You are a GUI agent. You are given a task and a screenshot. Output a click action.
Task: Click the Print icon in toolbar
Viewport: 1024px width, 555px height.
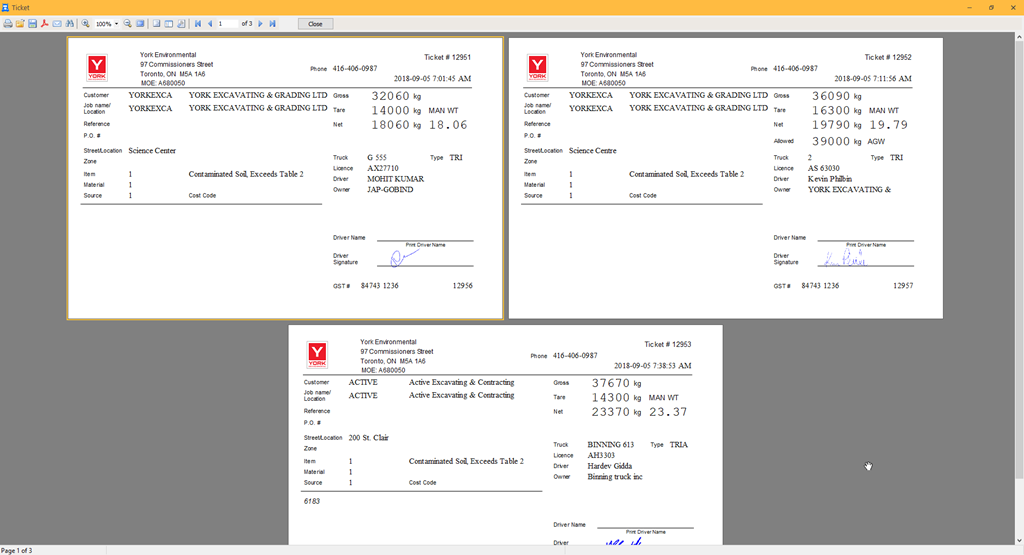[8, 23]
